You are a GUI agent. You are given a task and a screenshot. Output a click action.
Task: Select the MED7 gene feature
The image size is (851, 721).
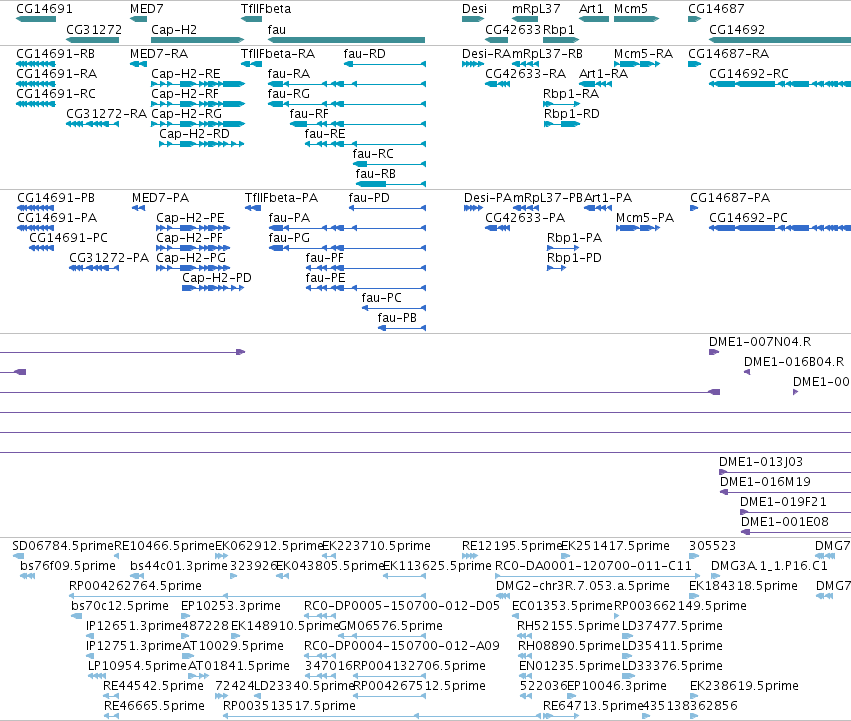click(138, 19)
